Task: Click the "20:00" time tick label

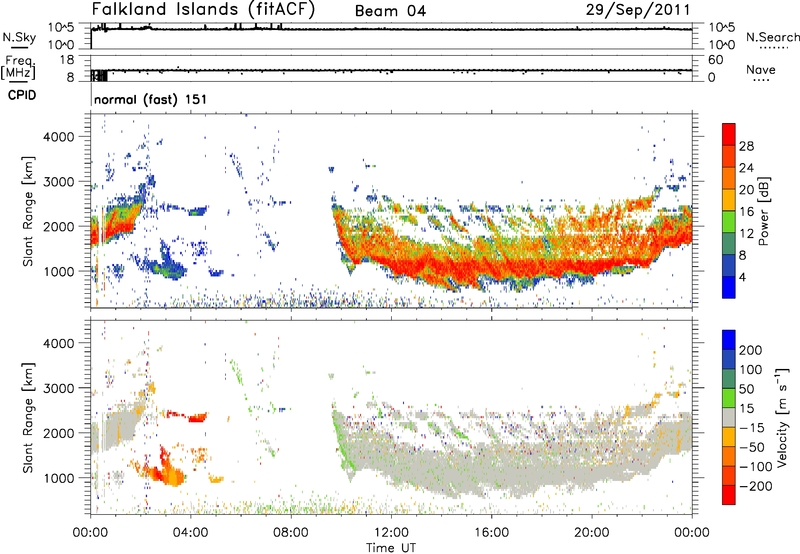Action: [592, 533]
